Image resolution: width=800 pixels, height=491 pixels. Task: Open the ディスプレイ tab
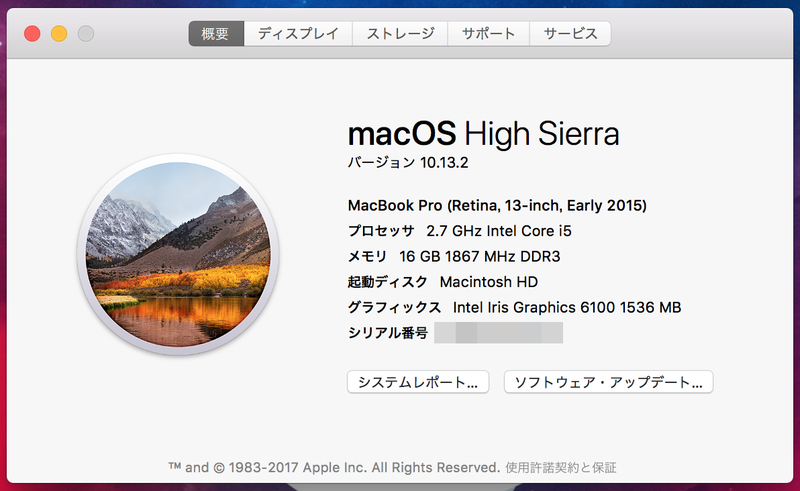pos(298,34)
